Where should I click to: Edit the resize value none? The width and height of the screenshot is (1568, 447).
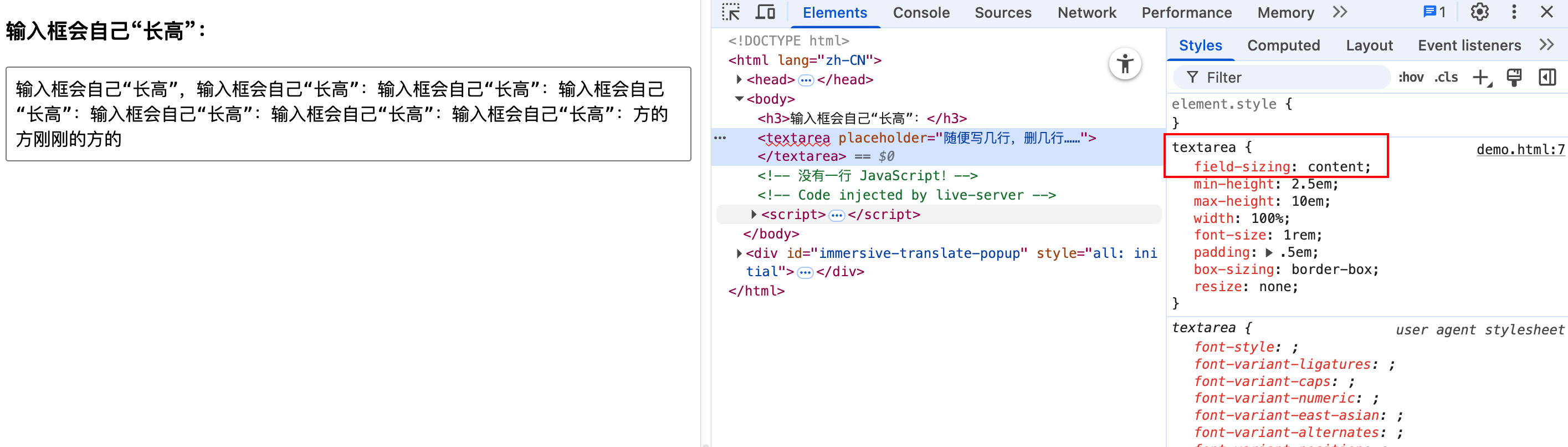point(1274,287)
